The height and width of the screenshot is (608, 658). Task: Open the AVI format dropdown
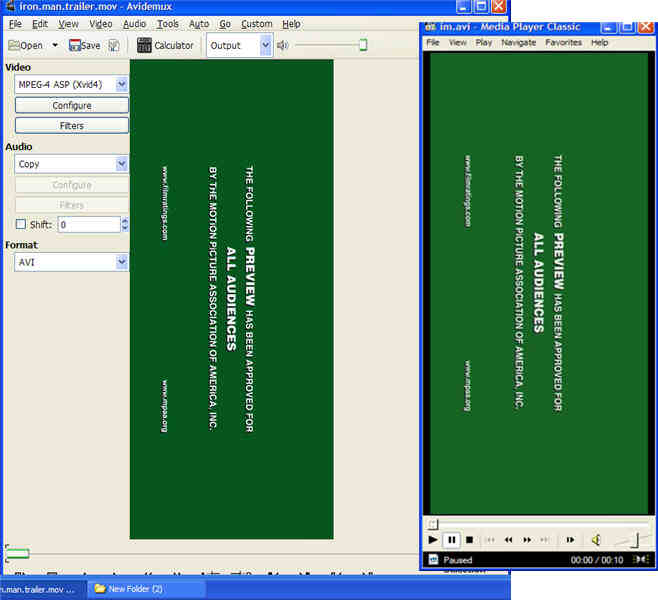click(71, 262)
